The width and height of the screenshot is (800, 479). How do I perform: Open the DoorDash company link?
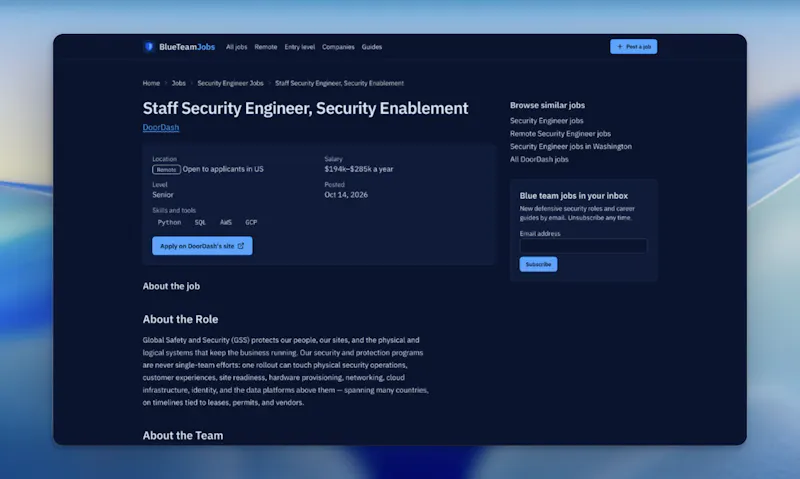161,127
